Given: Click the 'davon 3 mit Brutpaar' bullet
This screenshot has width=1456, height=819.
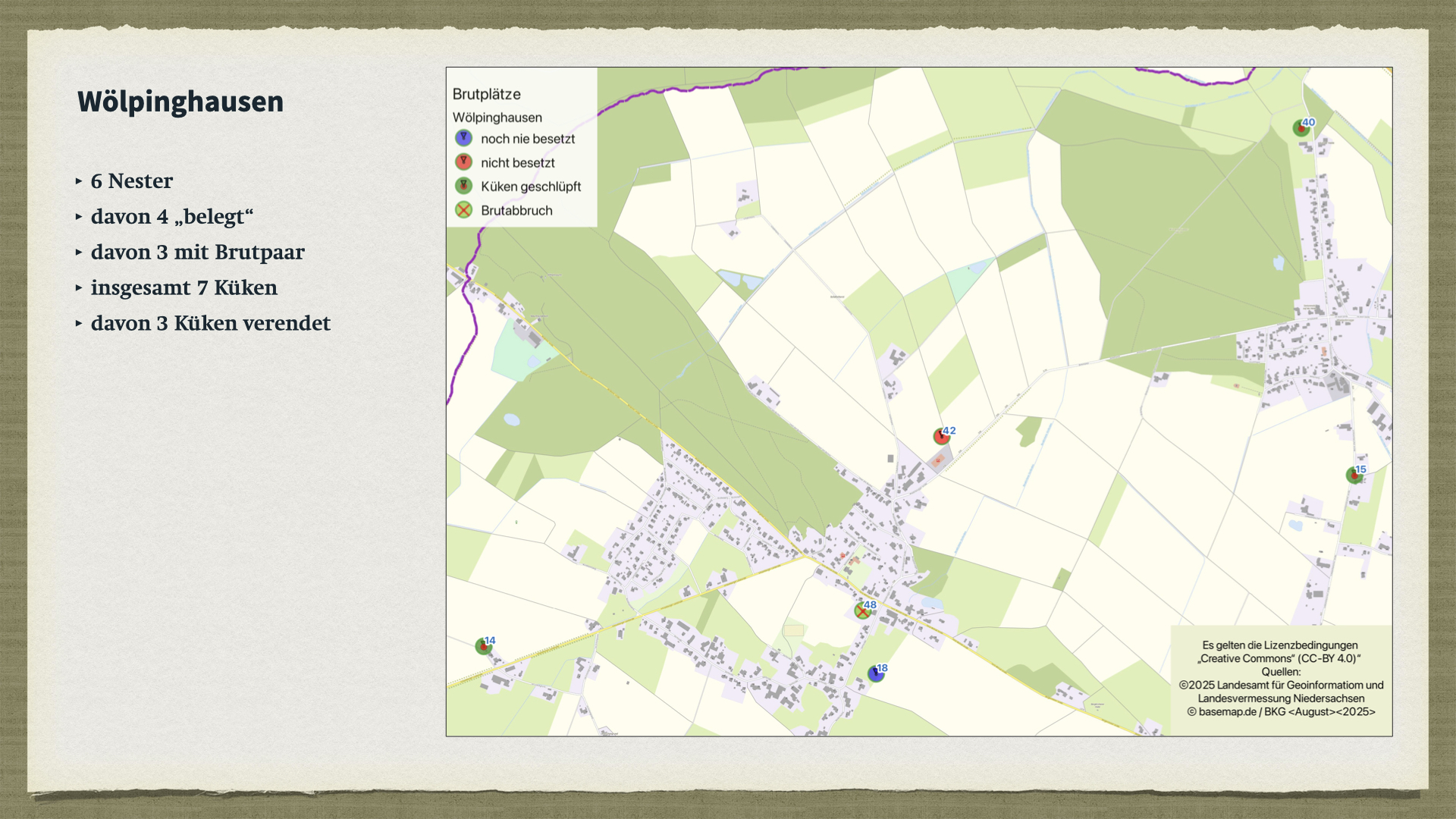Looking at the screenshot, I should (197, 253).
